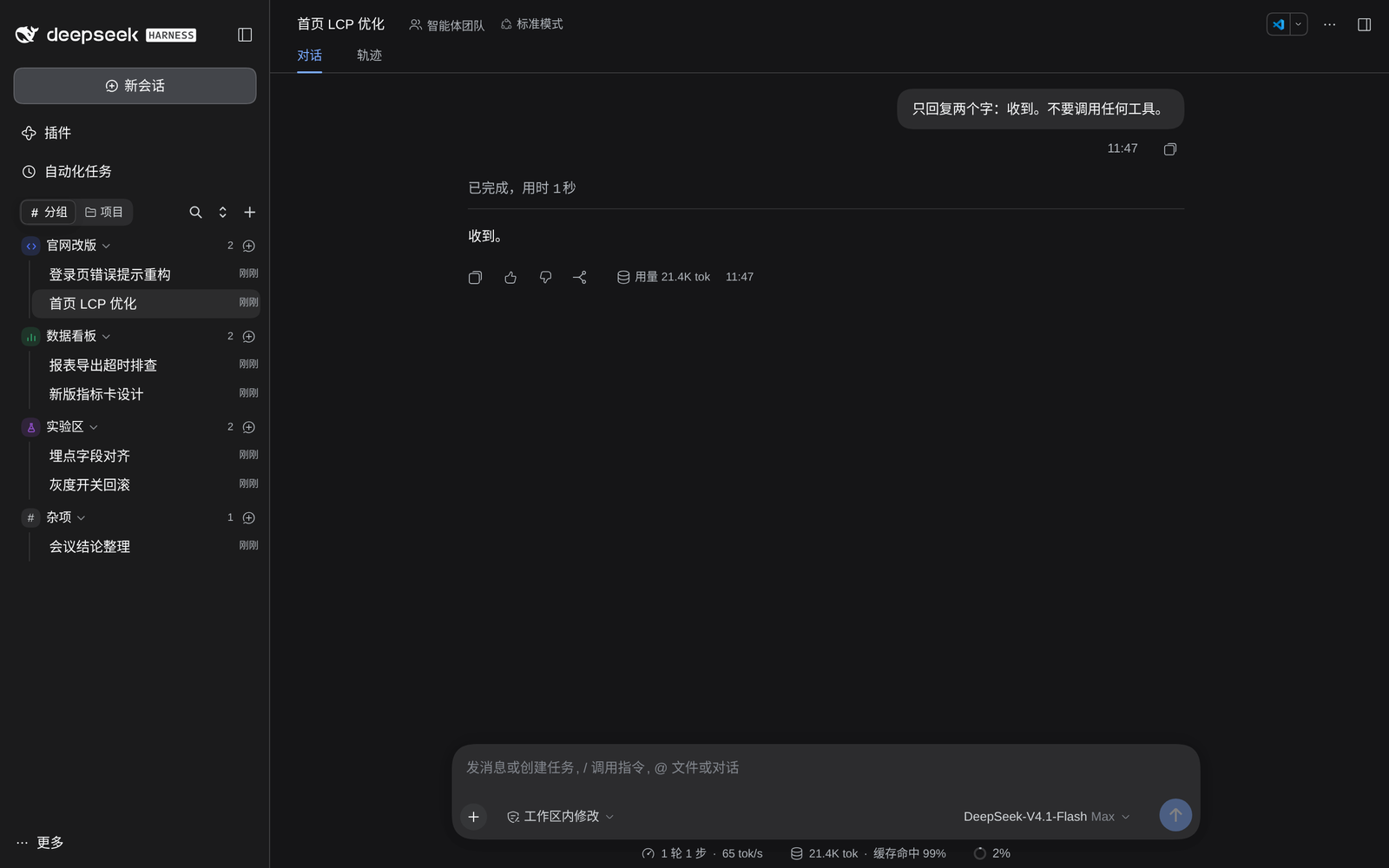Click the 2% context usage indicator

992,854
